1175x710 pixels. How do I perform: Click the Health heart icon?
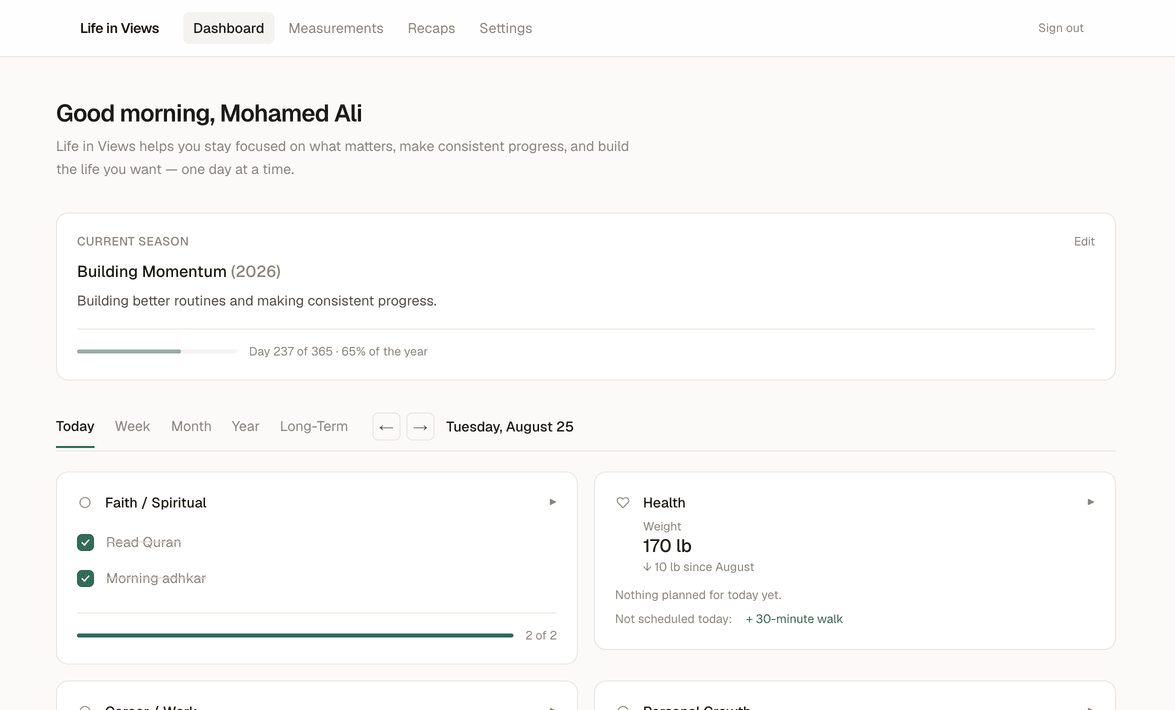click(x=623, y=503)
